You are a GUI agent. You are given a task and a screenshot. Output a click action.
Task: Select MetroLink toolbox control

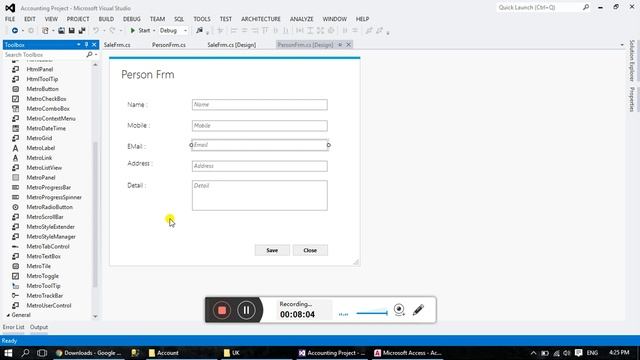[39, 158]
